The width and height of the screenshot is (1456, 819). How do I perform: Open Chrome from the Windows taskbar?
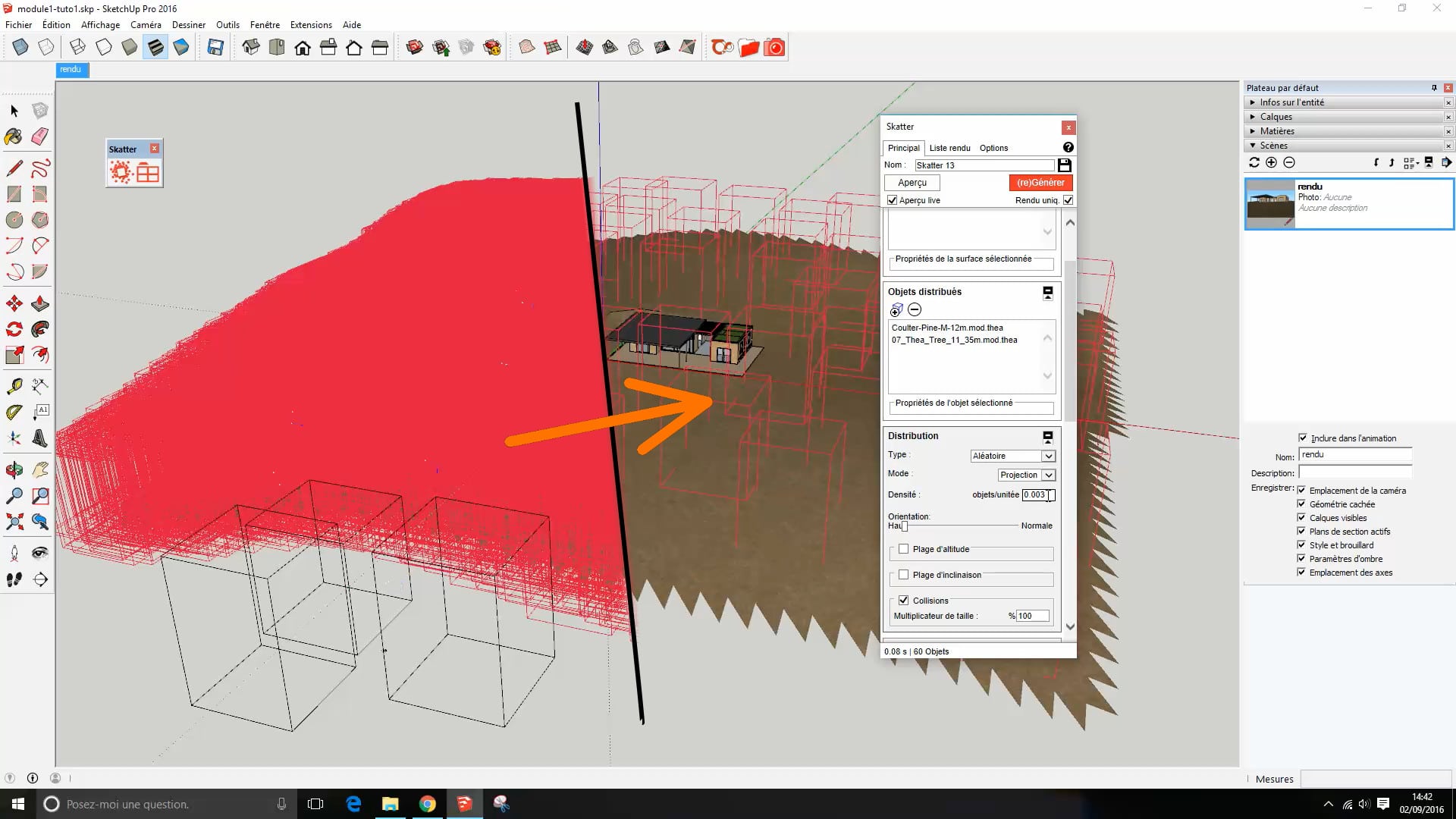[x=428, y=804]
